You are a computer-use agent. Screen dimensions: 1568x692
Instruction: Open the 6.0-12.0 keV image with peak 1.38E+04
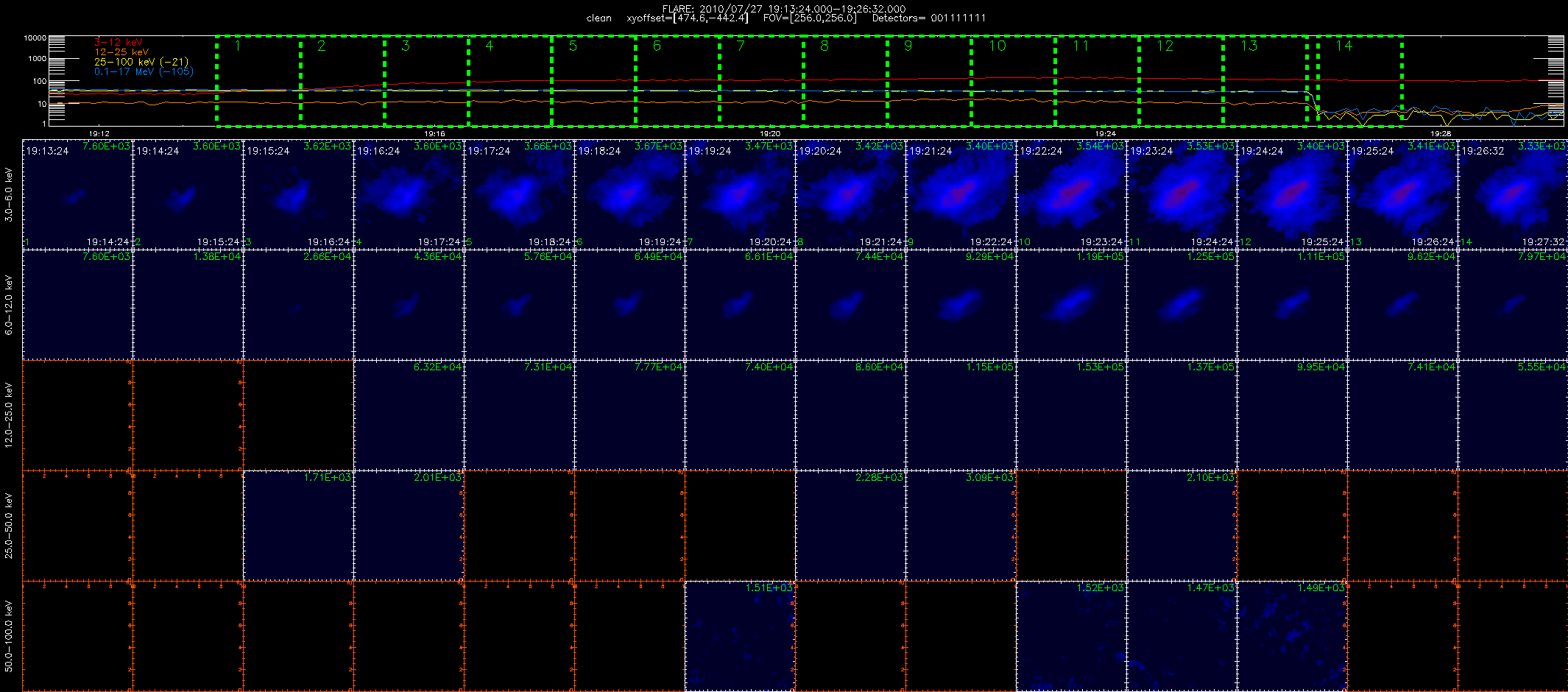click(x=188, y=305)
